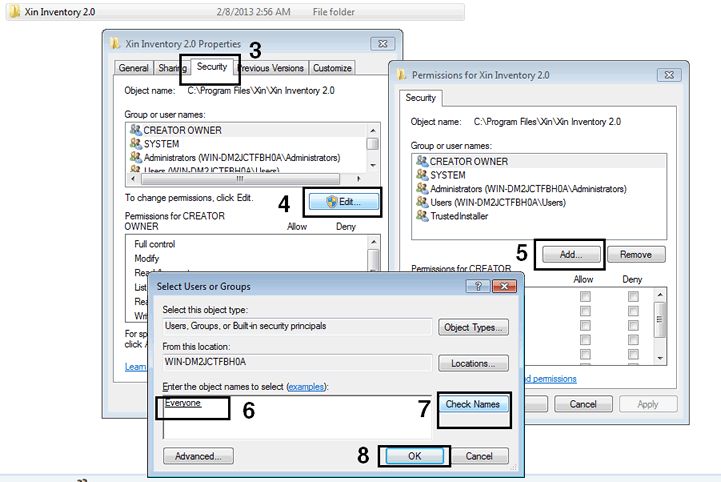Click the SYSTEM user icon in Permissions window
Viewport: 721px width, 482px height.
coord(422,175)
